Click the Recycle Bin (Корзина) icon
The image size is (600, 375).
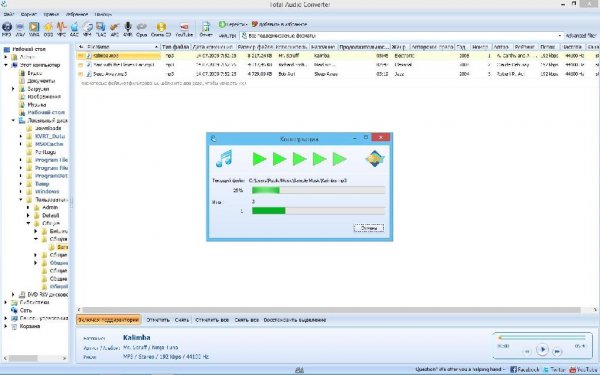[14, 326]
